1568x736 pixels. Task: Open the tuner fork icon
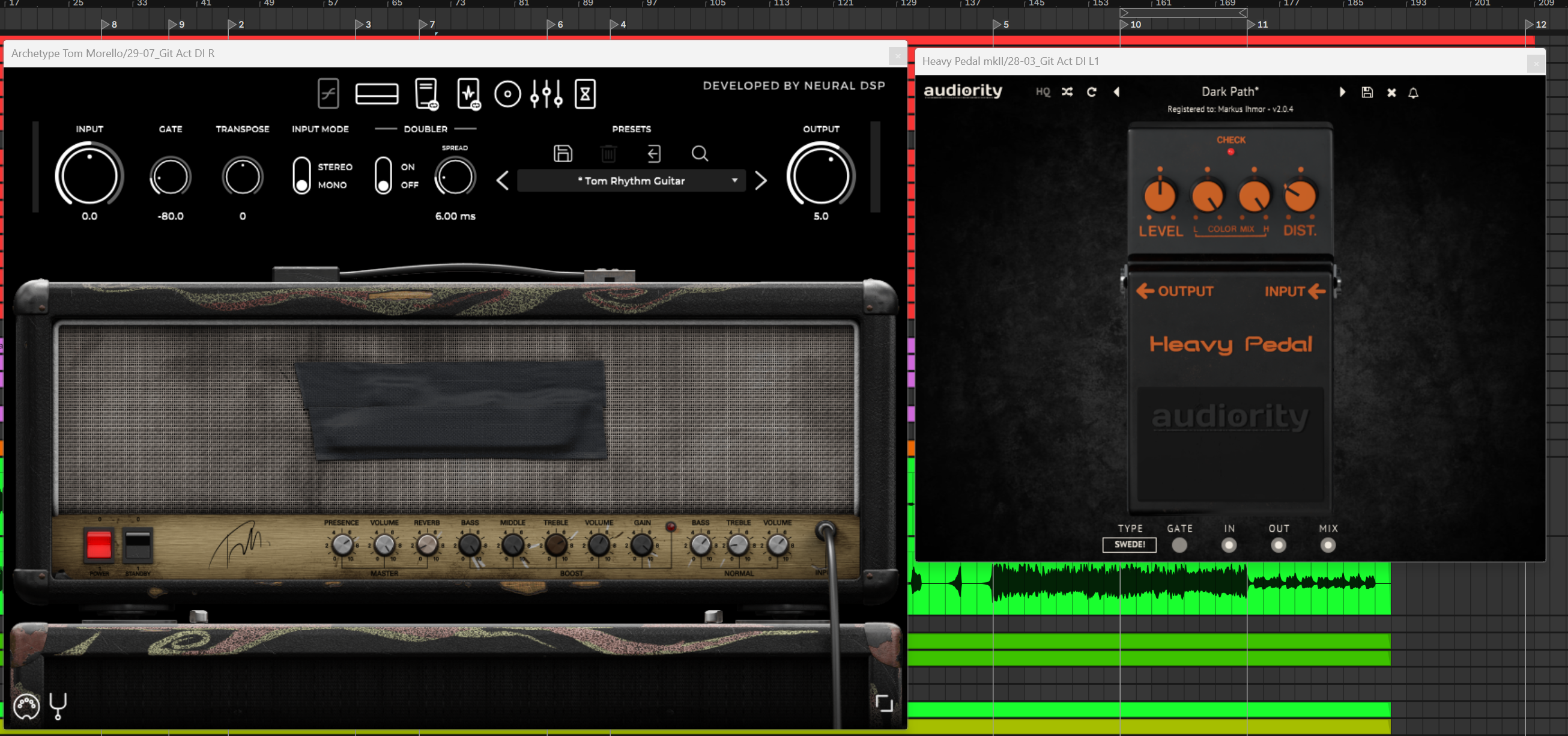(x=58, y=706)
